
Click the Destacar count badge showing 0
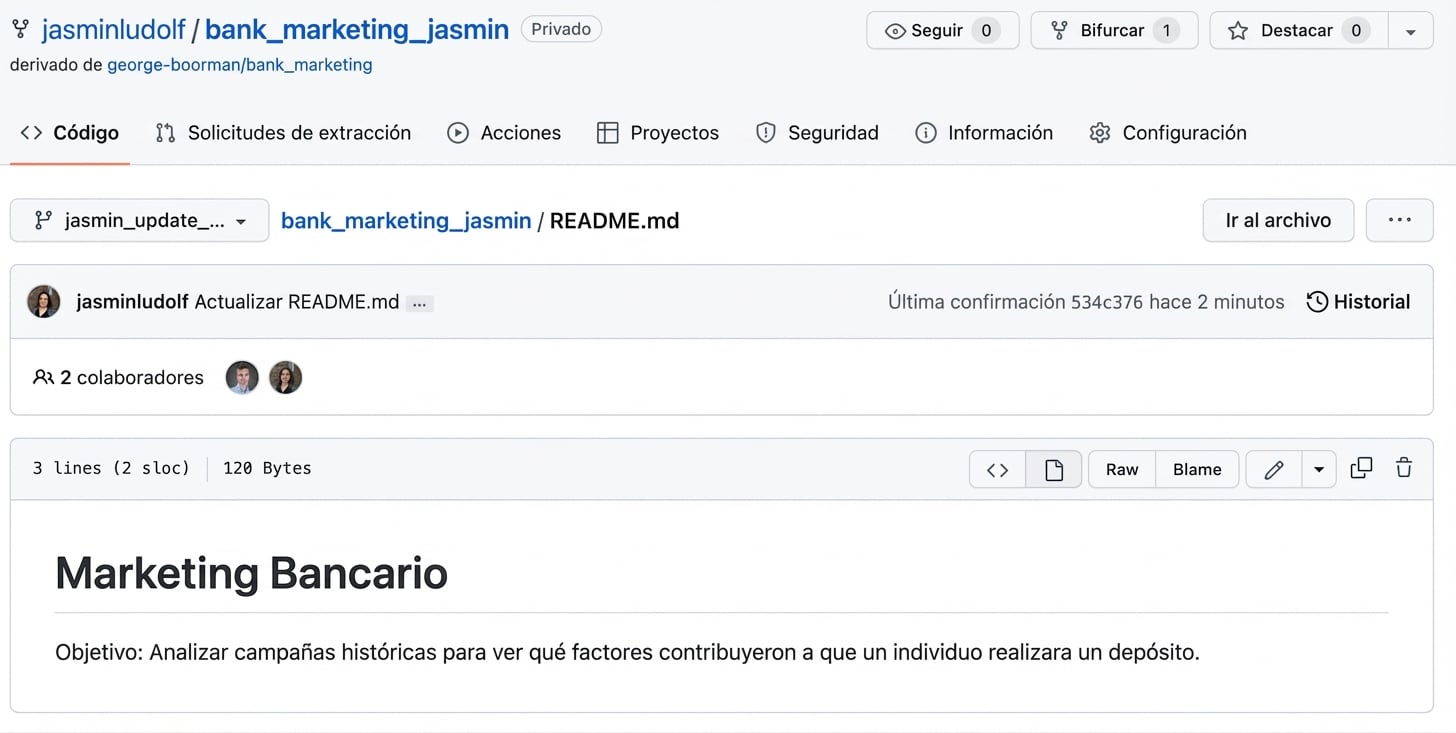coord(1356,30)
